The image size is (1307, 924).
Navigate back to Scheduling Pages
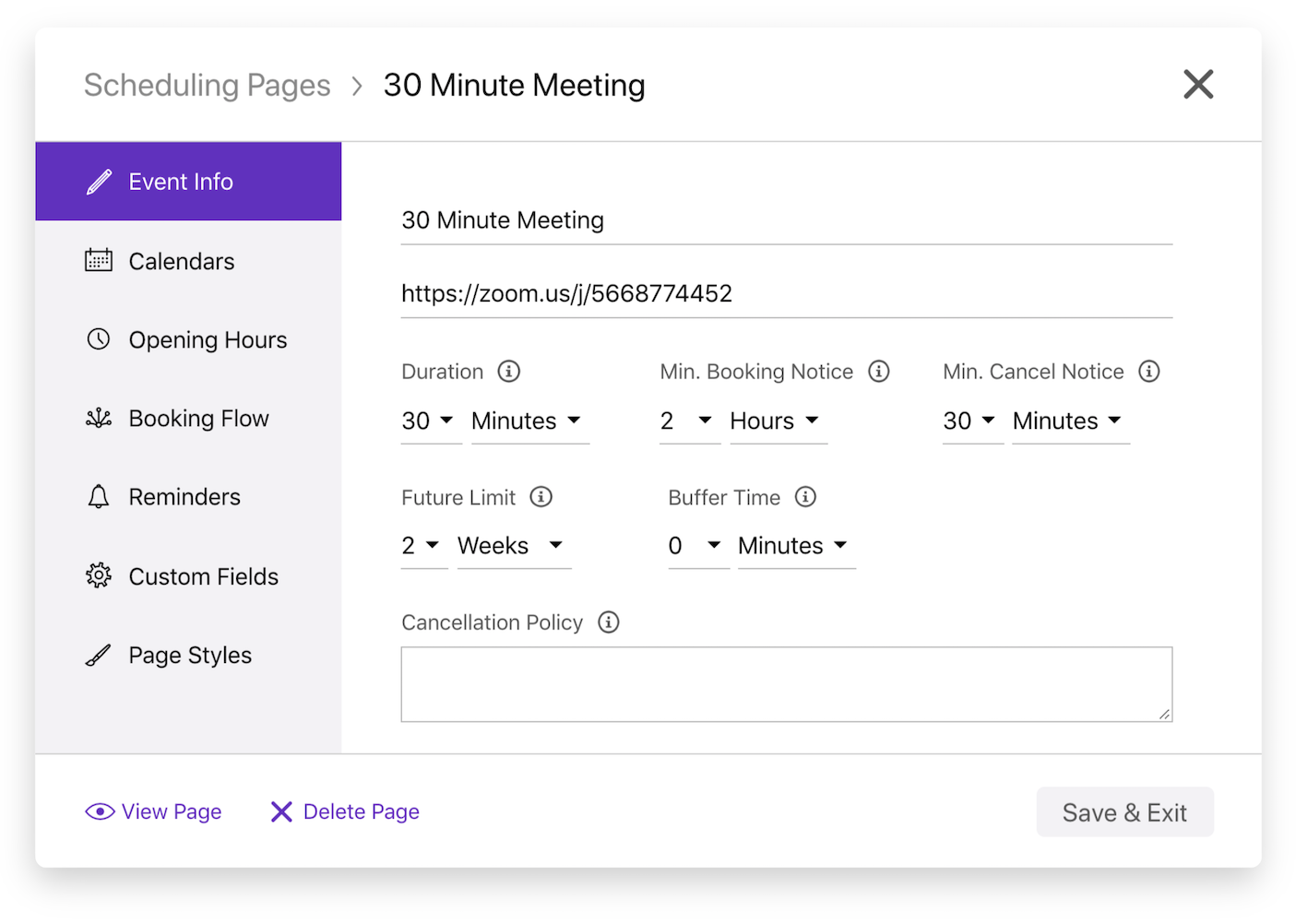click(x=207, y=84)
